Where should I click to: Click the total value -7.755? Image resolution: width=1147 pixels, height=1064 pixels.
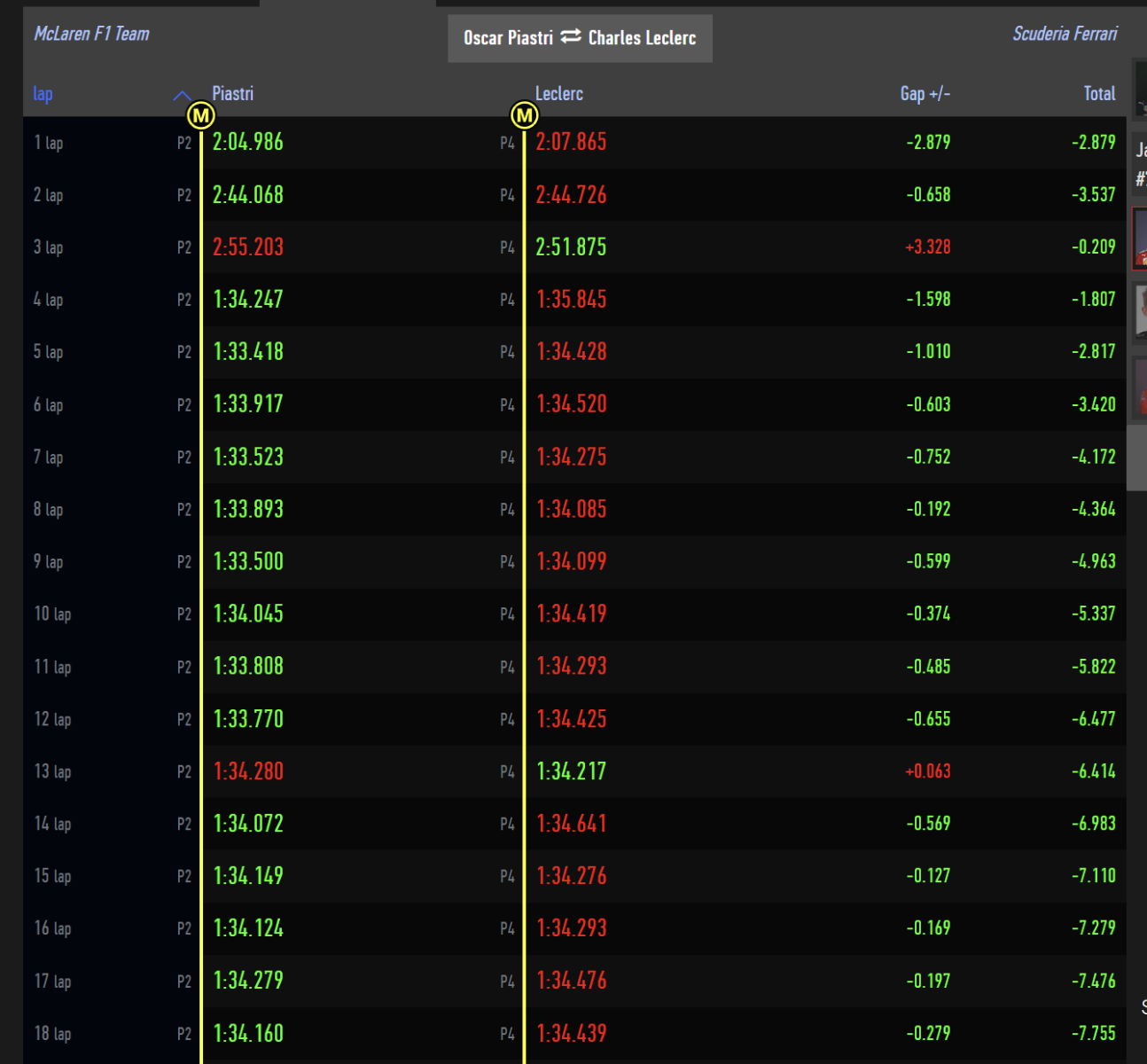pos(1093,1034)
